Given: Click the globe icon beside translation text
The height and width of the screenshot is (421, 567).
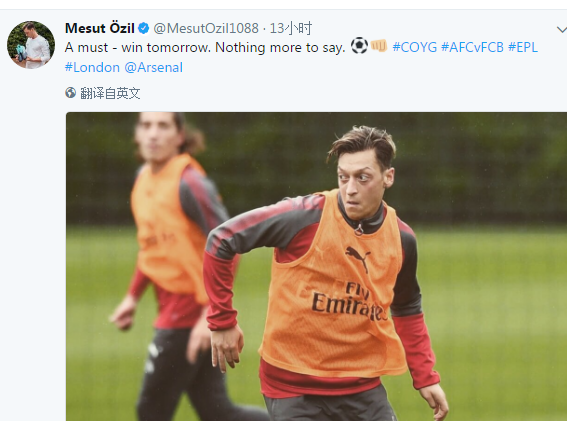Looking at the screenshot, I should click(71, 93).
